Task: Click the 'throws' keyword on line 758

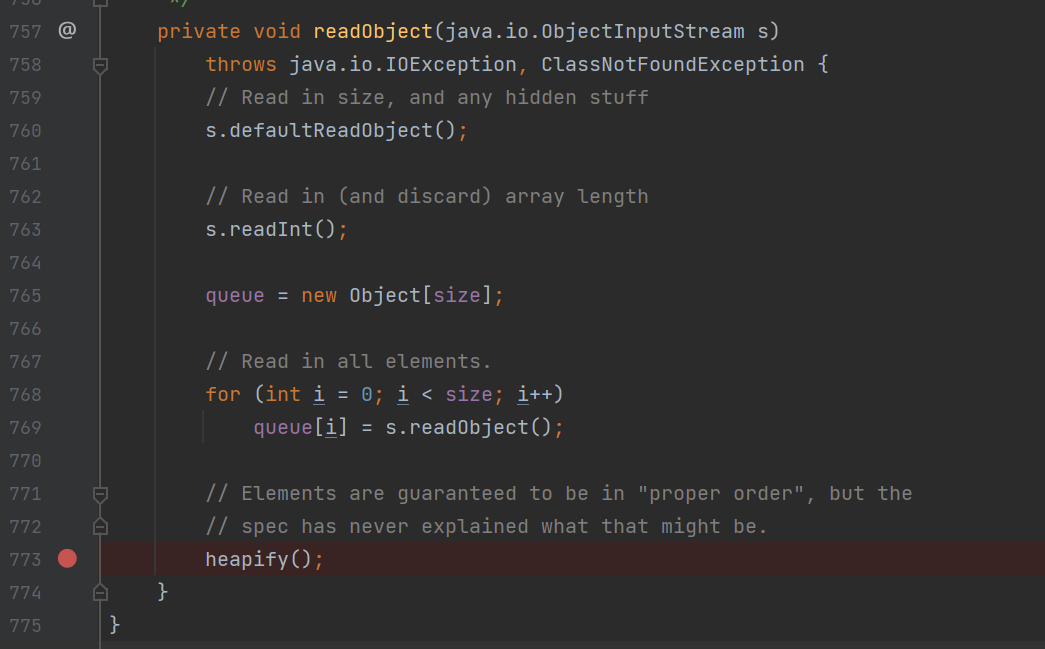Action: tap(241, 65)
